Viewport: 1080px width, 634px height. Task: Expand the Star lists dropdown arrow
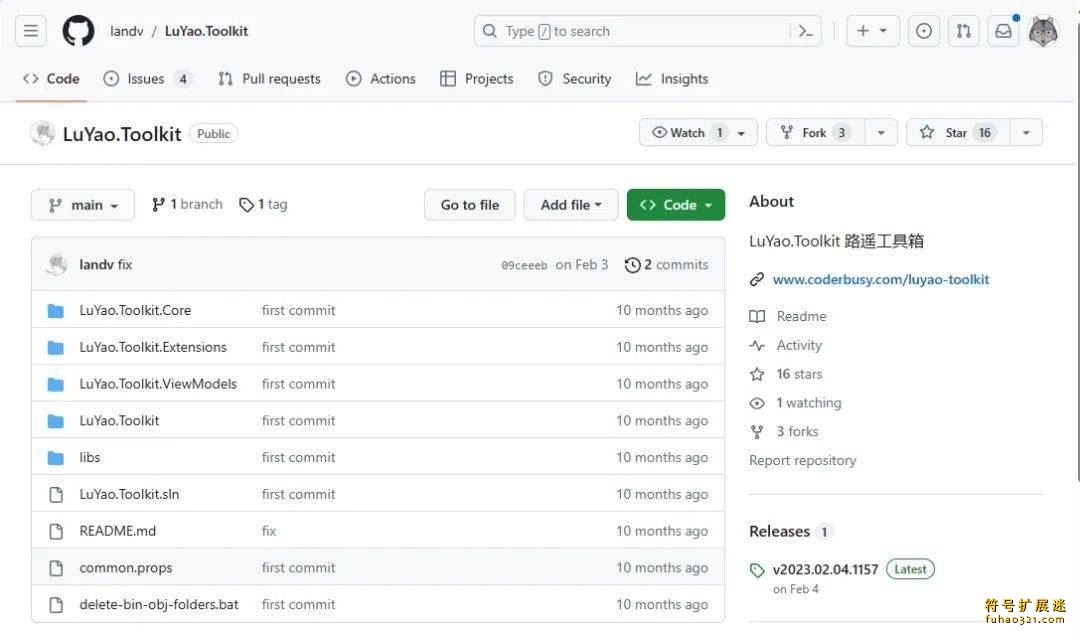(x=1026, y=132)
